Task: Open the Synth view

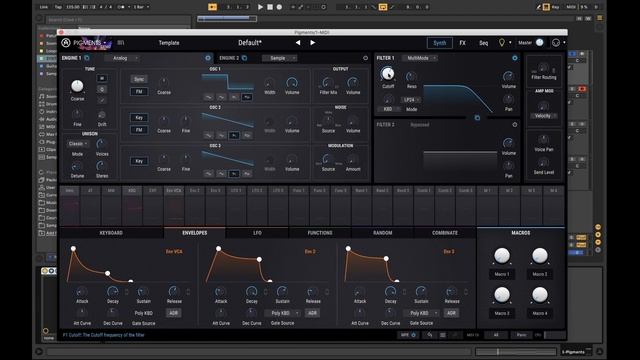Action: pyautogui.click(x=440, y=42)
